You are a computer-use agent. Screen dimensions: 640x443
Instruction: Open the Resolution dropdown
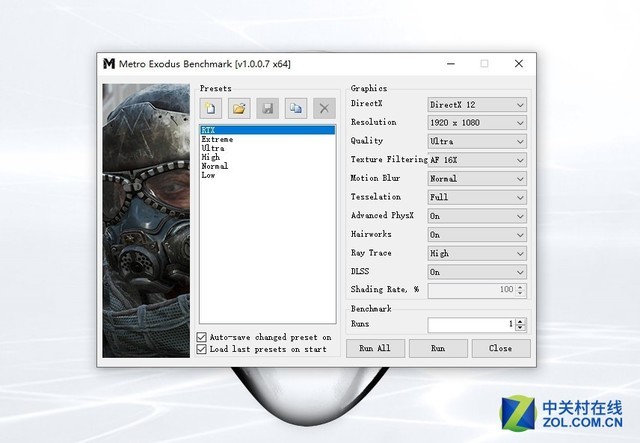click(477, 122)
